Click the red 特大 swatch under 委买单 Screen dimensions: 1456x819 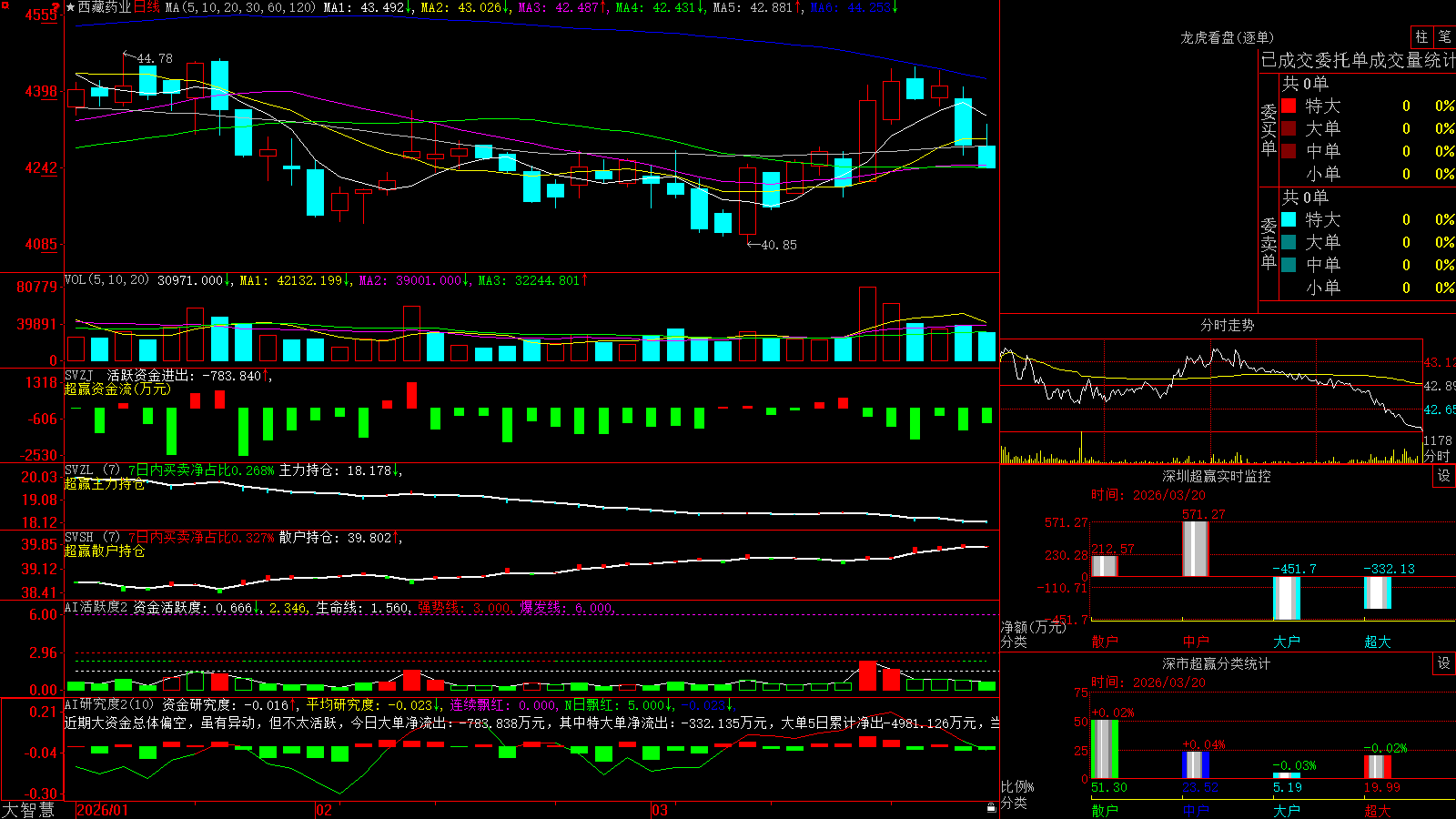pyautogui.click(x=1289, y=106)
